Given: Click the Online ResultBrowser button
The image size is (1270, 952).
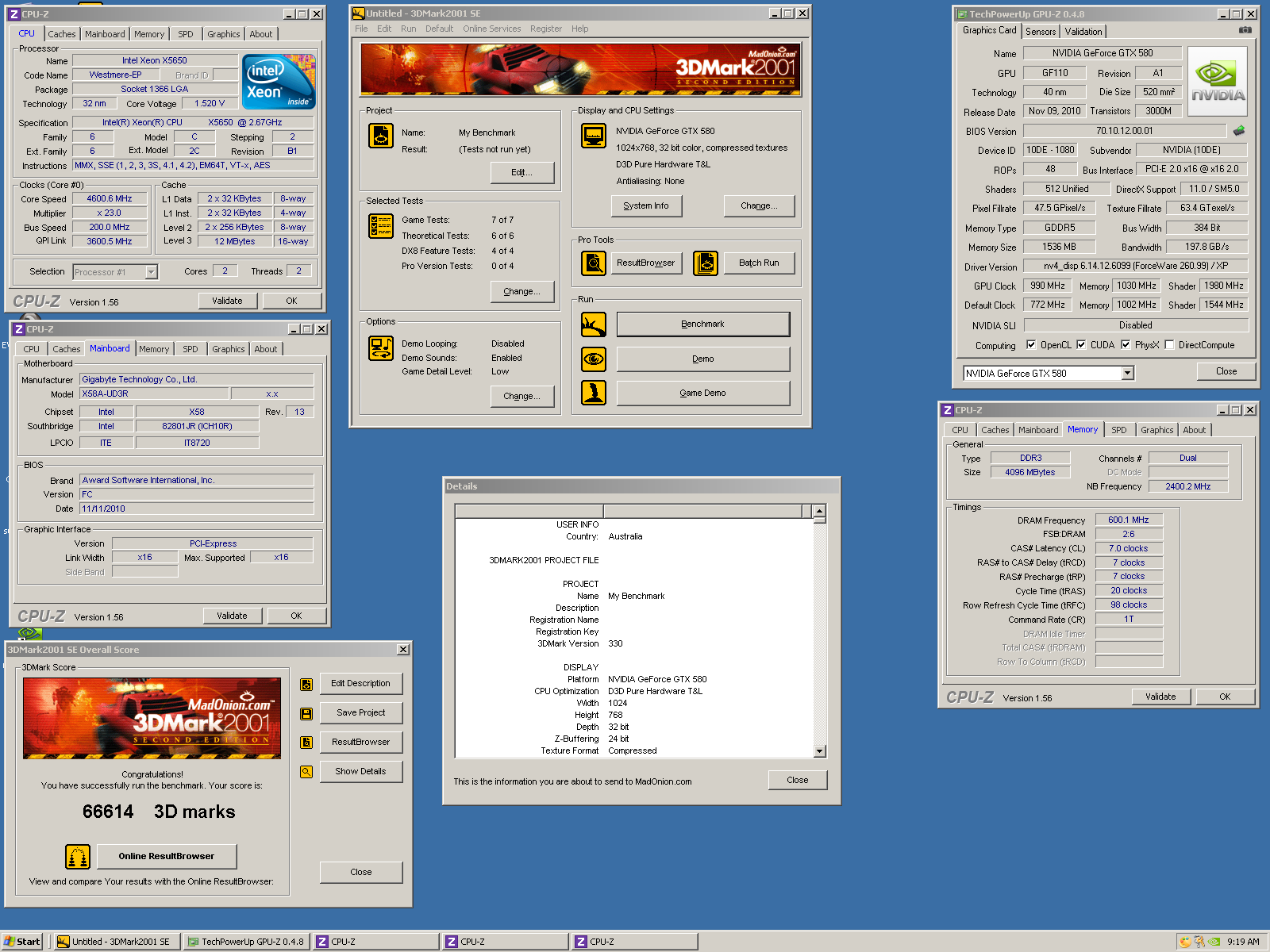Looking at the screenshot, I should [x=167, y=857].
